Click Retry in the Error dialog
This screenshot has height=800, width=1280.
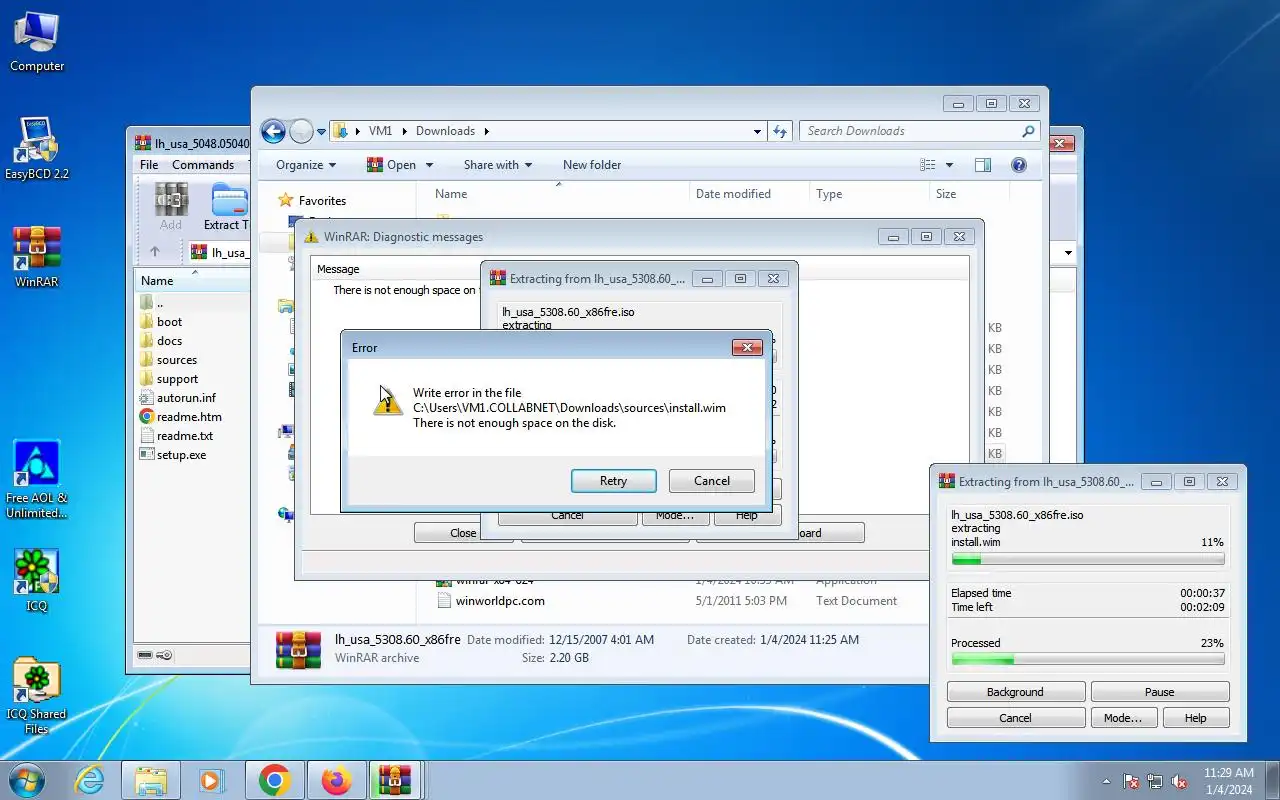coord(614,481)
